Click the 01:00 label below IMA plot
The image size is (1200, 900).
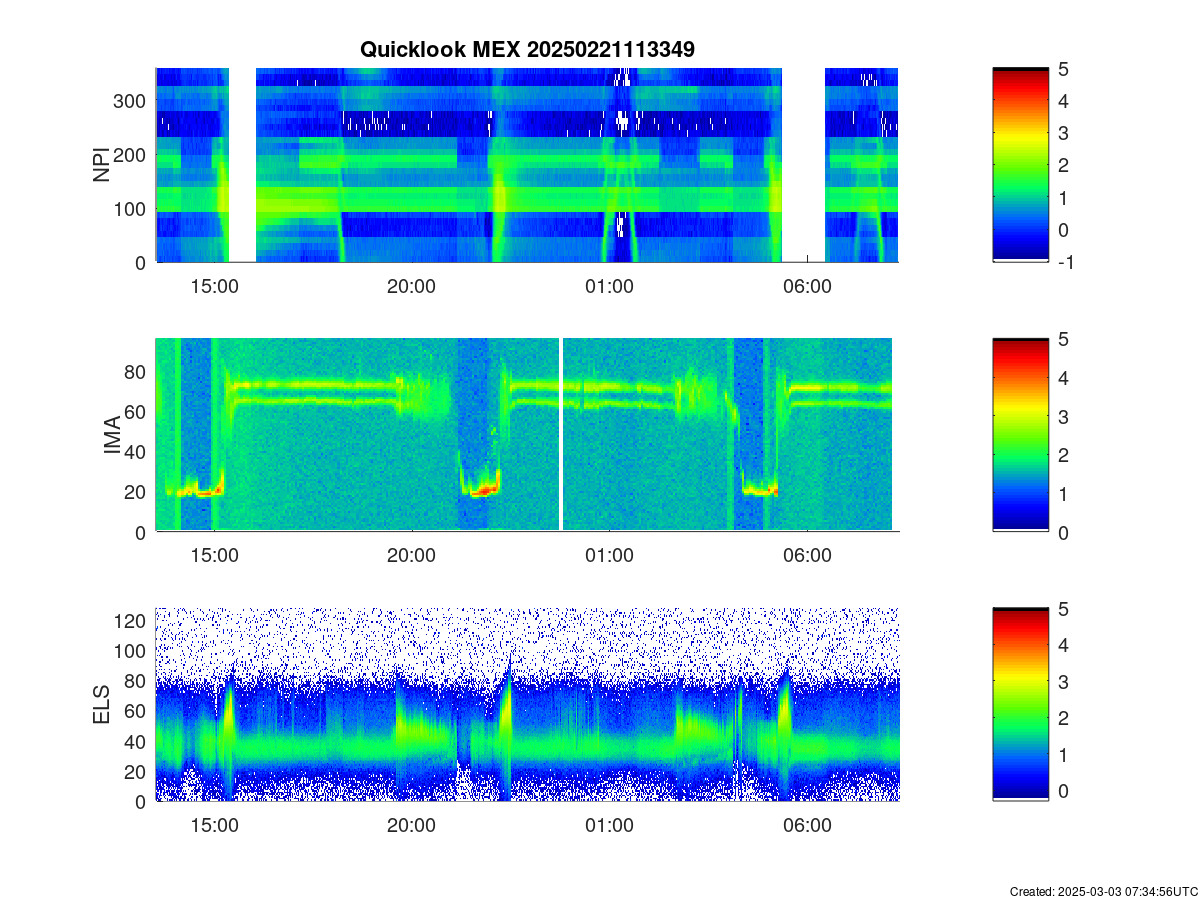609,555
